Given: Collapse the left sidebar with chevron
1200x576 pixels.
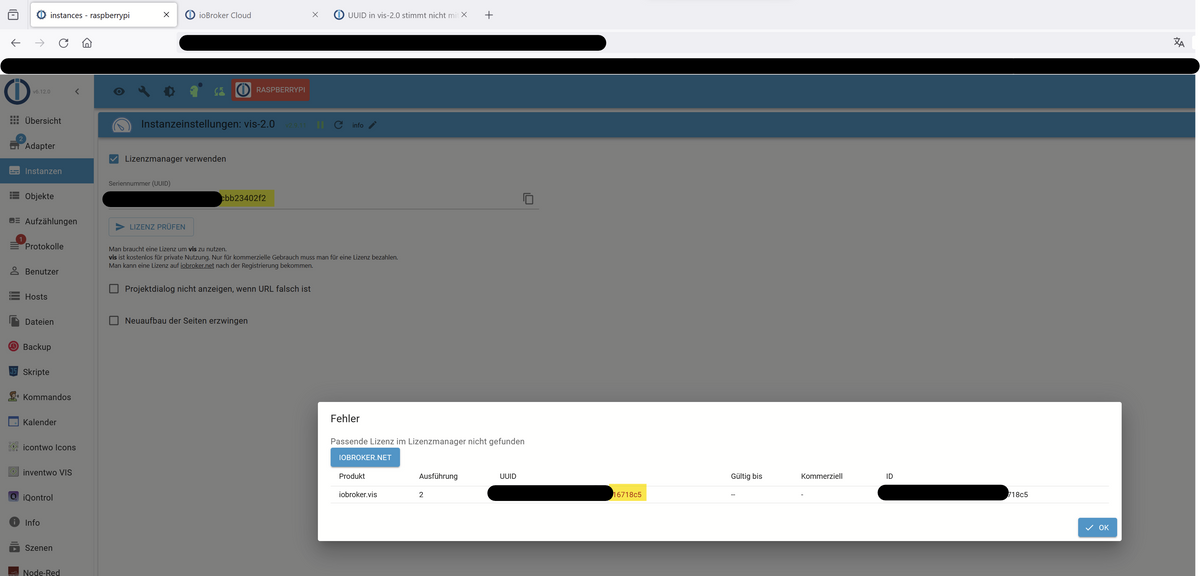Looking at the screenshot, I should 77,92.
